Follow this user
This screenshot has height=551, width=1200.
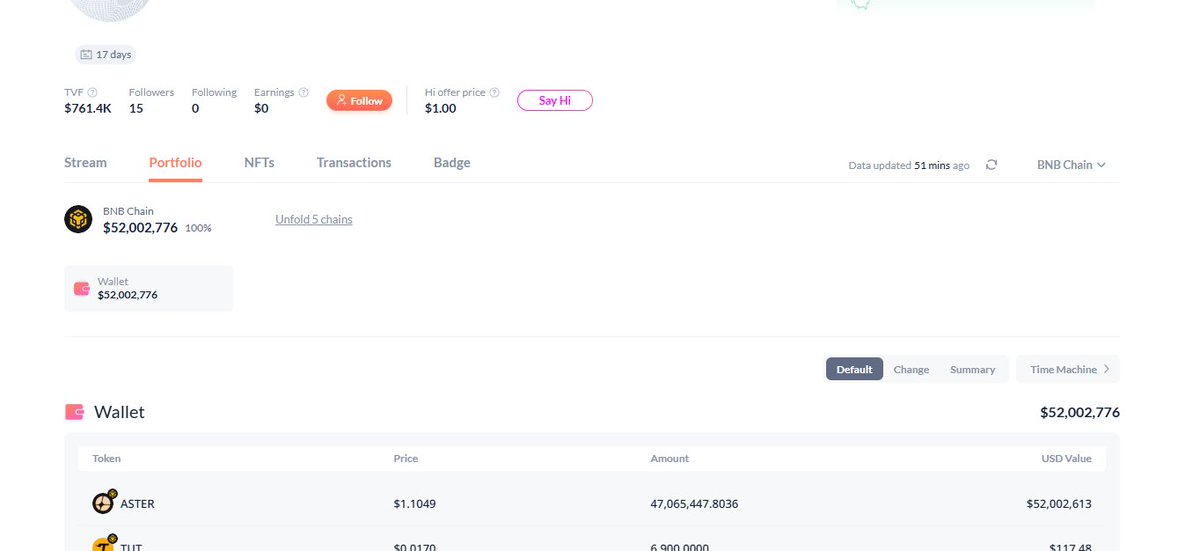tap(359, 100)
